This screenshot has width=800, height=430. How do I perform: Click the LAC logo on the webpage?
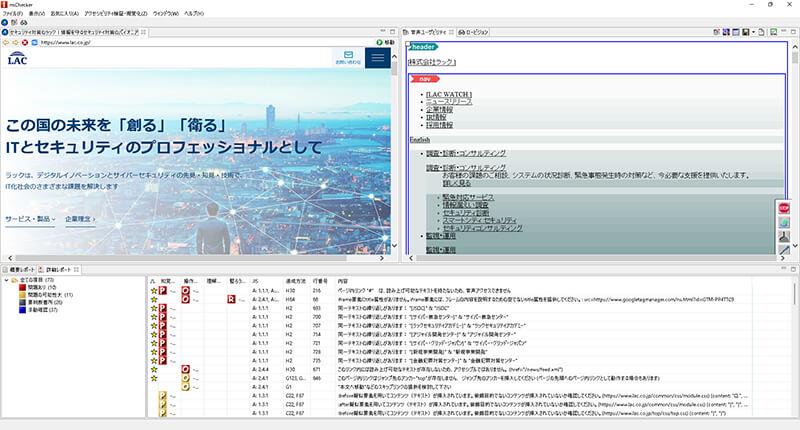pos(17,58)
